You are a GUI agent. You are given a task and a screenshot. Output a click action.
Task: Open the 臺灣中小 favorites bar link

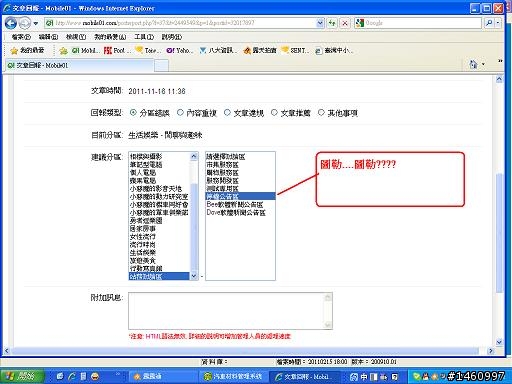click(334, 50)
